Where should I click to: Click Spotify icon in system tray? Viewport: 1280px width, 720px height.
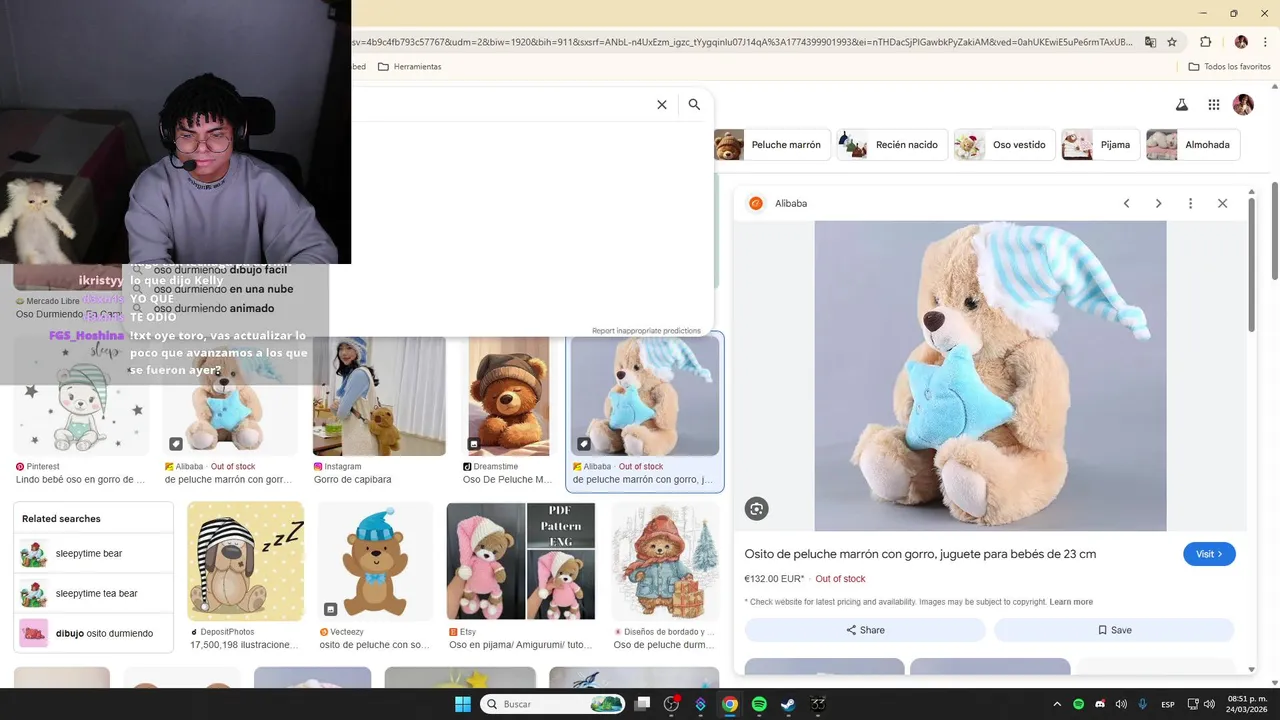(x=1078, y=704)
